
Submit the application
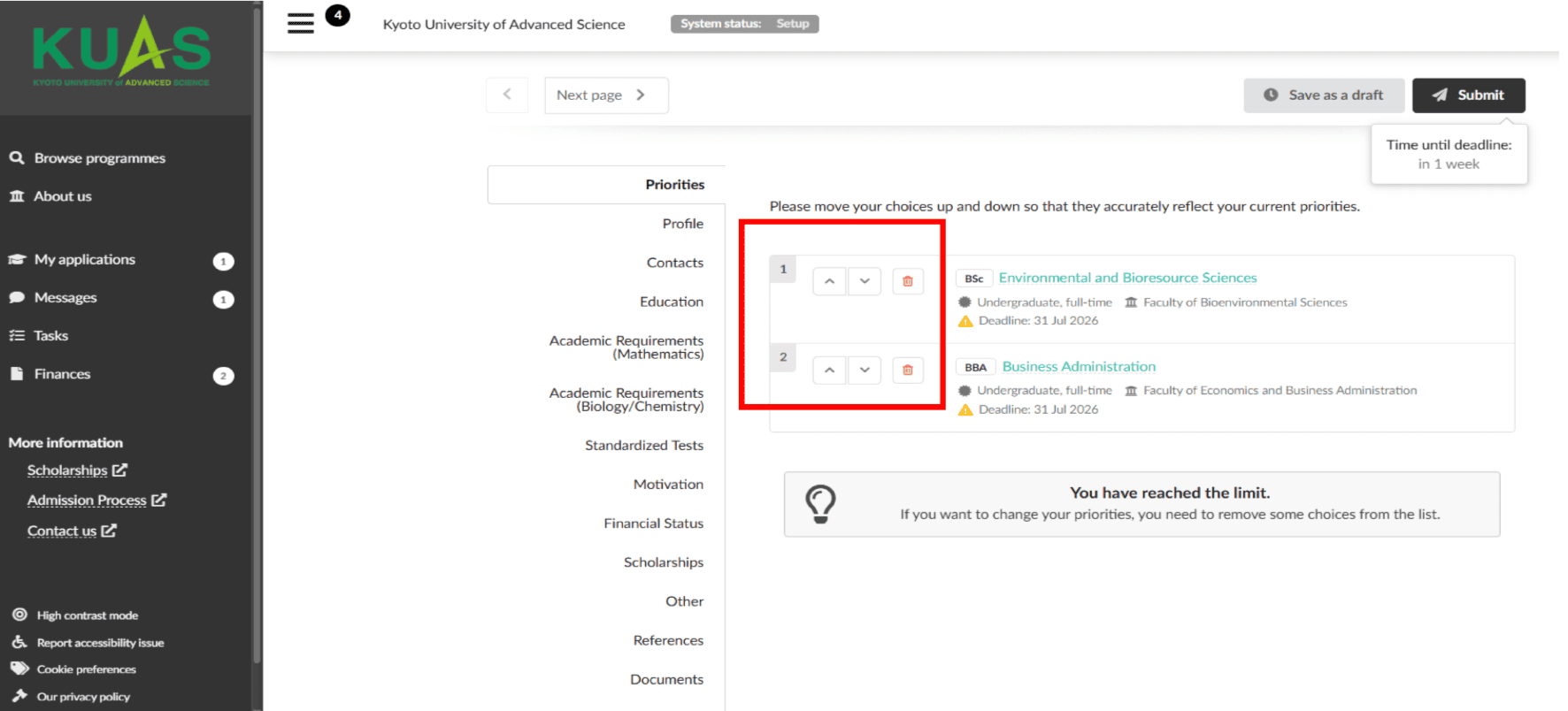pos(1469,95)
